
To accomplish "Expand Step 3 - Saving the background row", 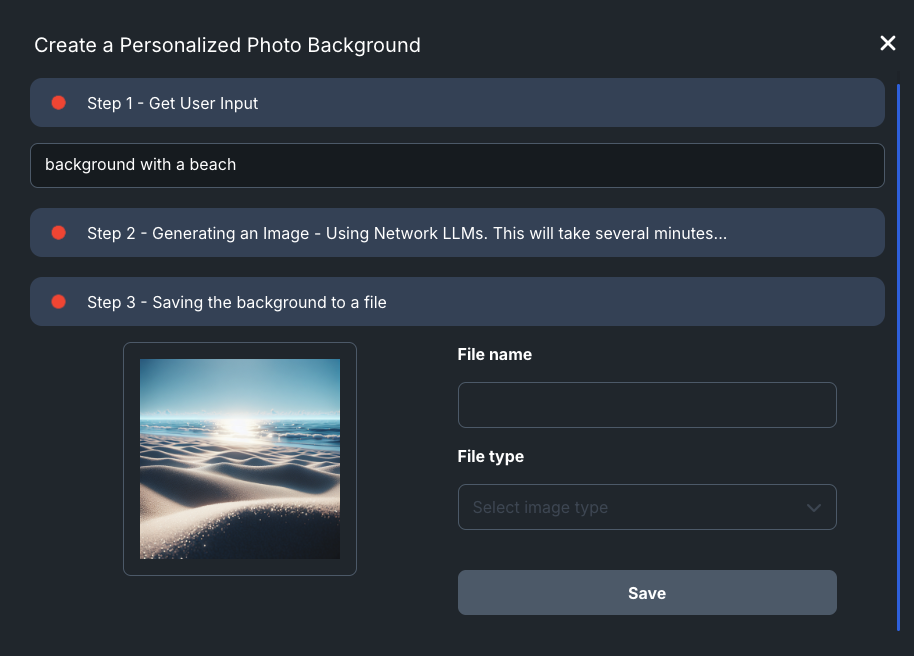I will (457, 301).
